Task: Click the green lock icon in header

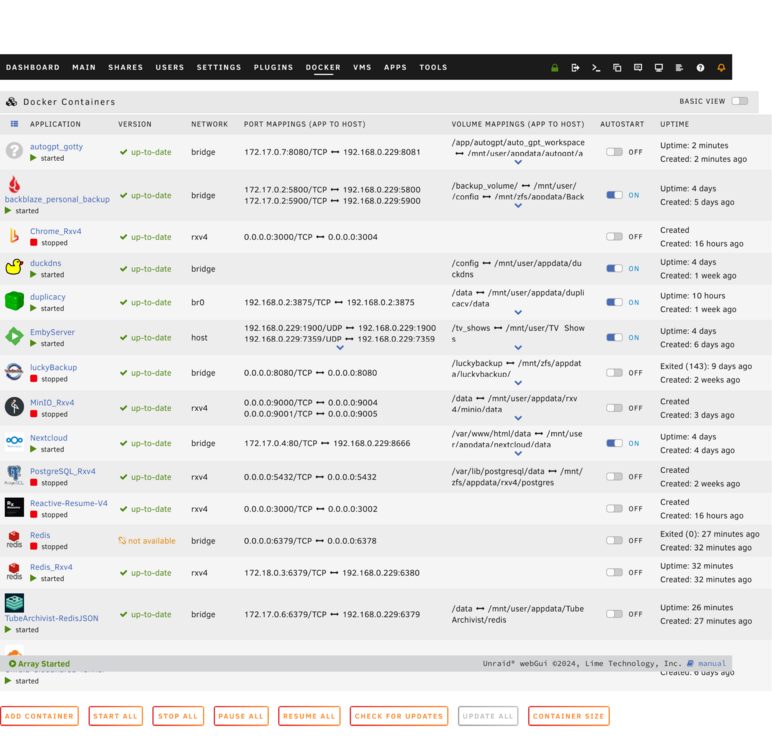Action: point(554,68)
